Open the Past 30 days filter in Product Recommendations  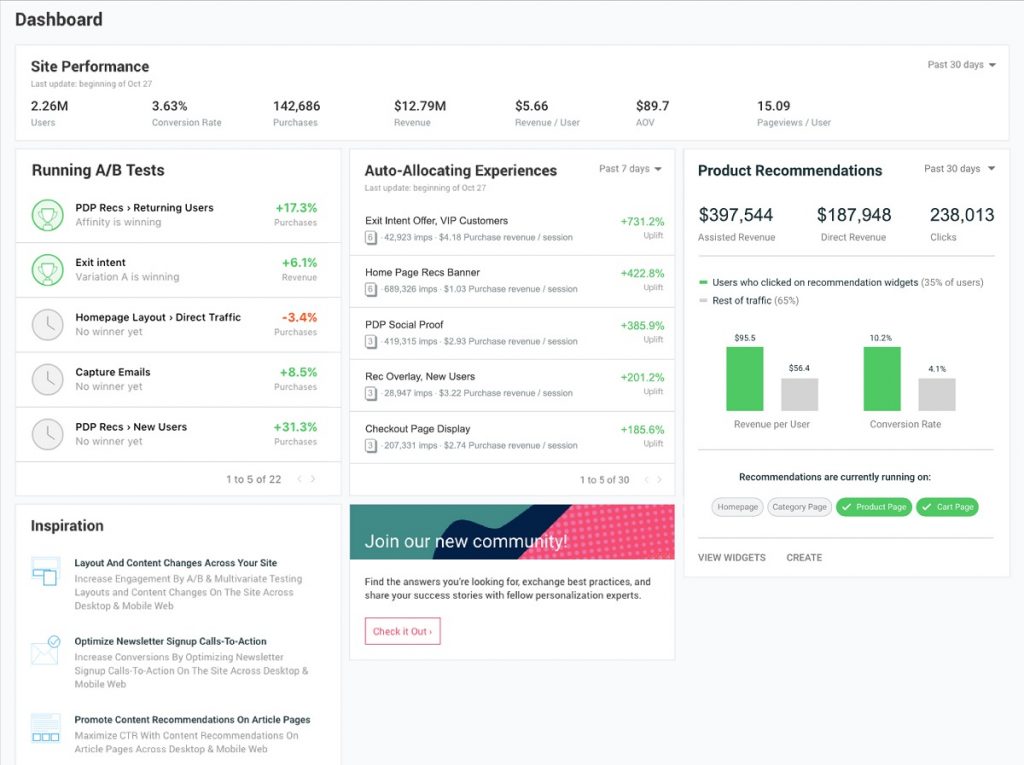click(x=958, y=169)
